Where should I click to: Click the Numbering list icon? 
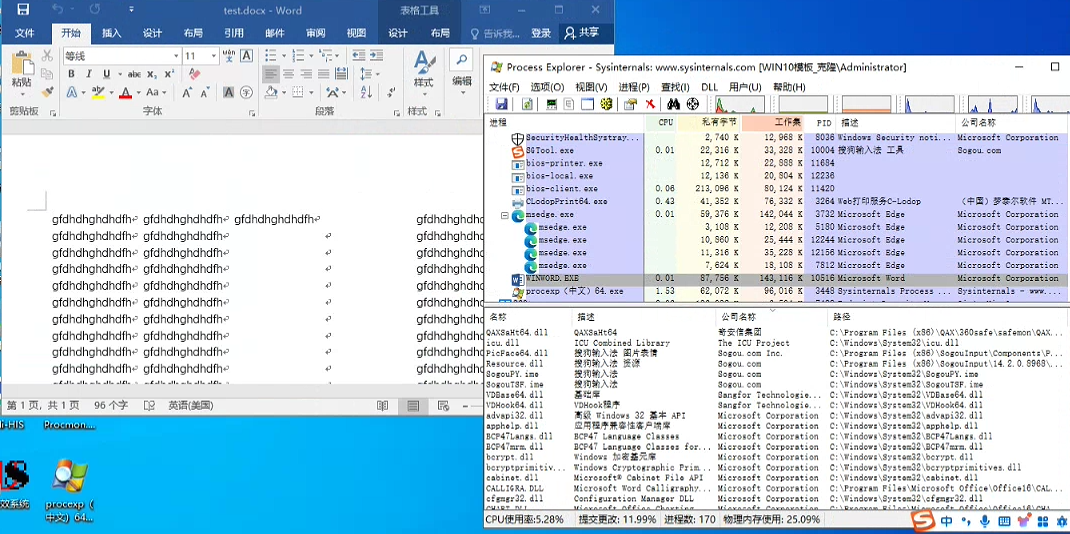click(298, 55)
